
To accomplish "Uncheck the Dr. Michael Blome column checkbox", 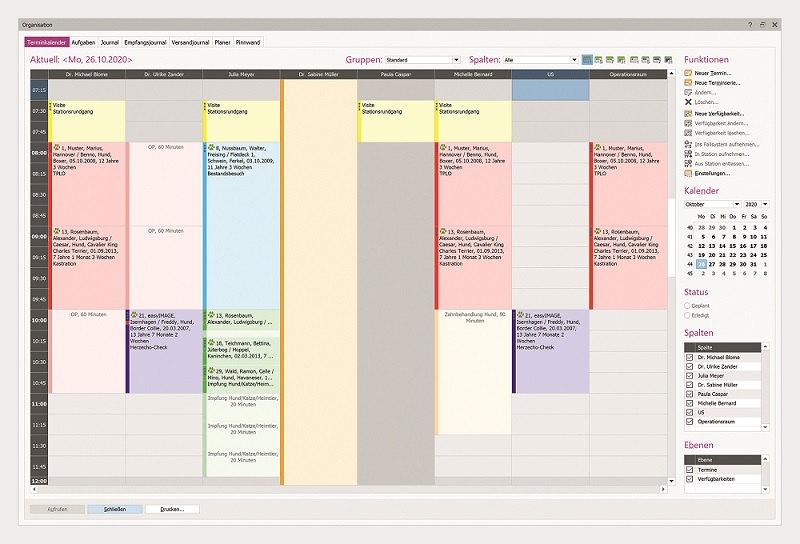I will point(689,357).
